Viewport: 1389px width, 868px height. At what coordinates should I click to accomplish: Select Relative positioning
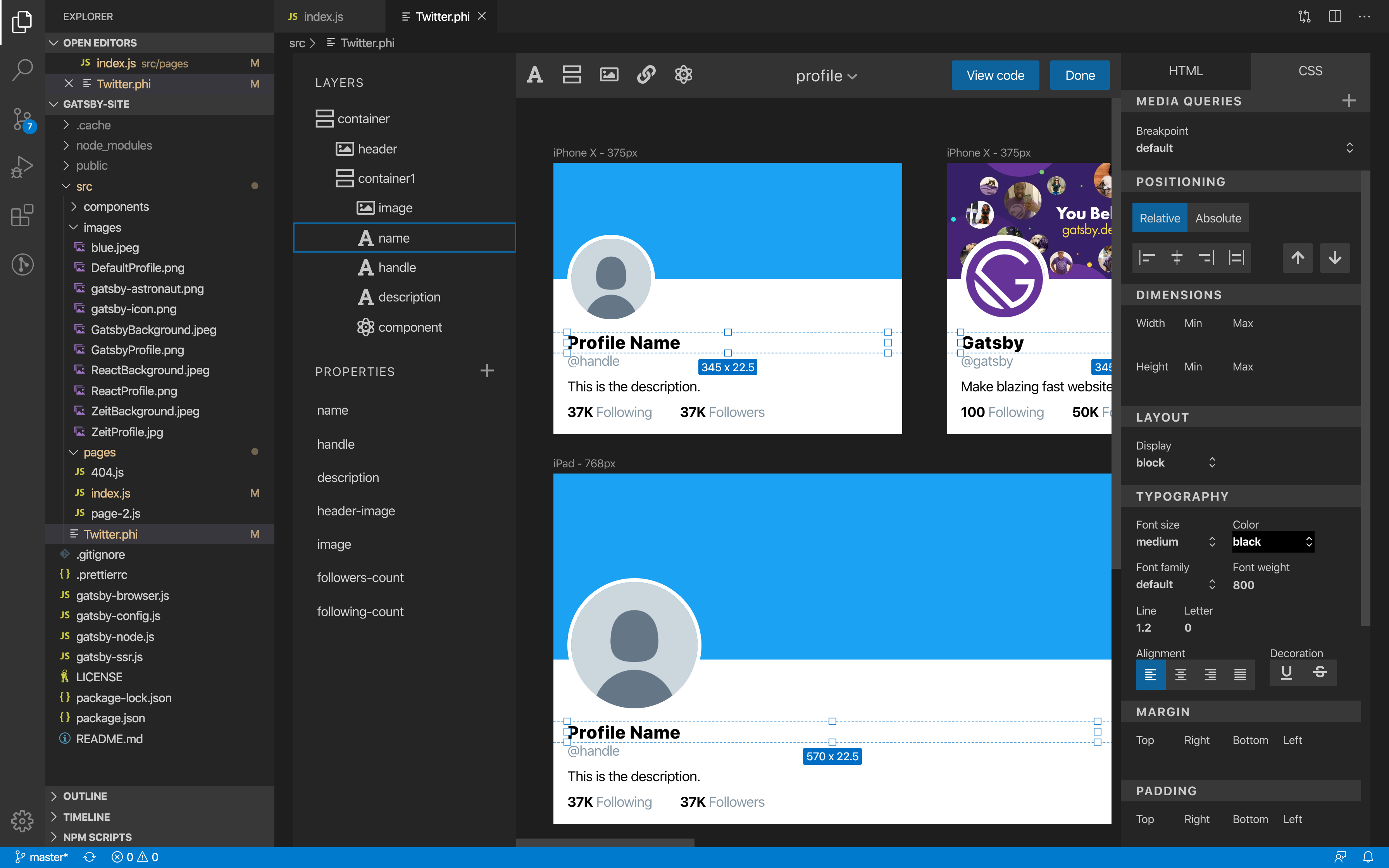click(x=1160, y=218)
